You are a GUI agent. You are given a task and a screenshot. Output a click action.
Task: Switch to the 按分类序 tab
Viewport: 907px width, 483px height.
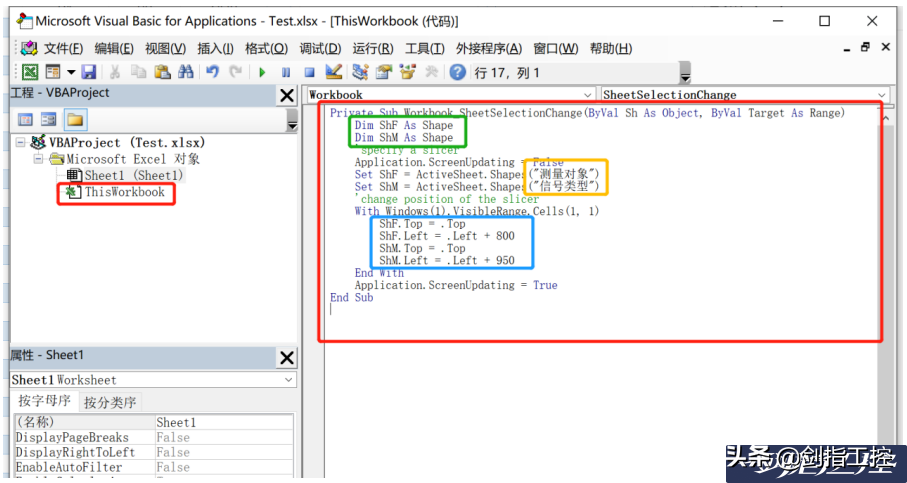(110, 402)
